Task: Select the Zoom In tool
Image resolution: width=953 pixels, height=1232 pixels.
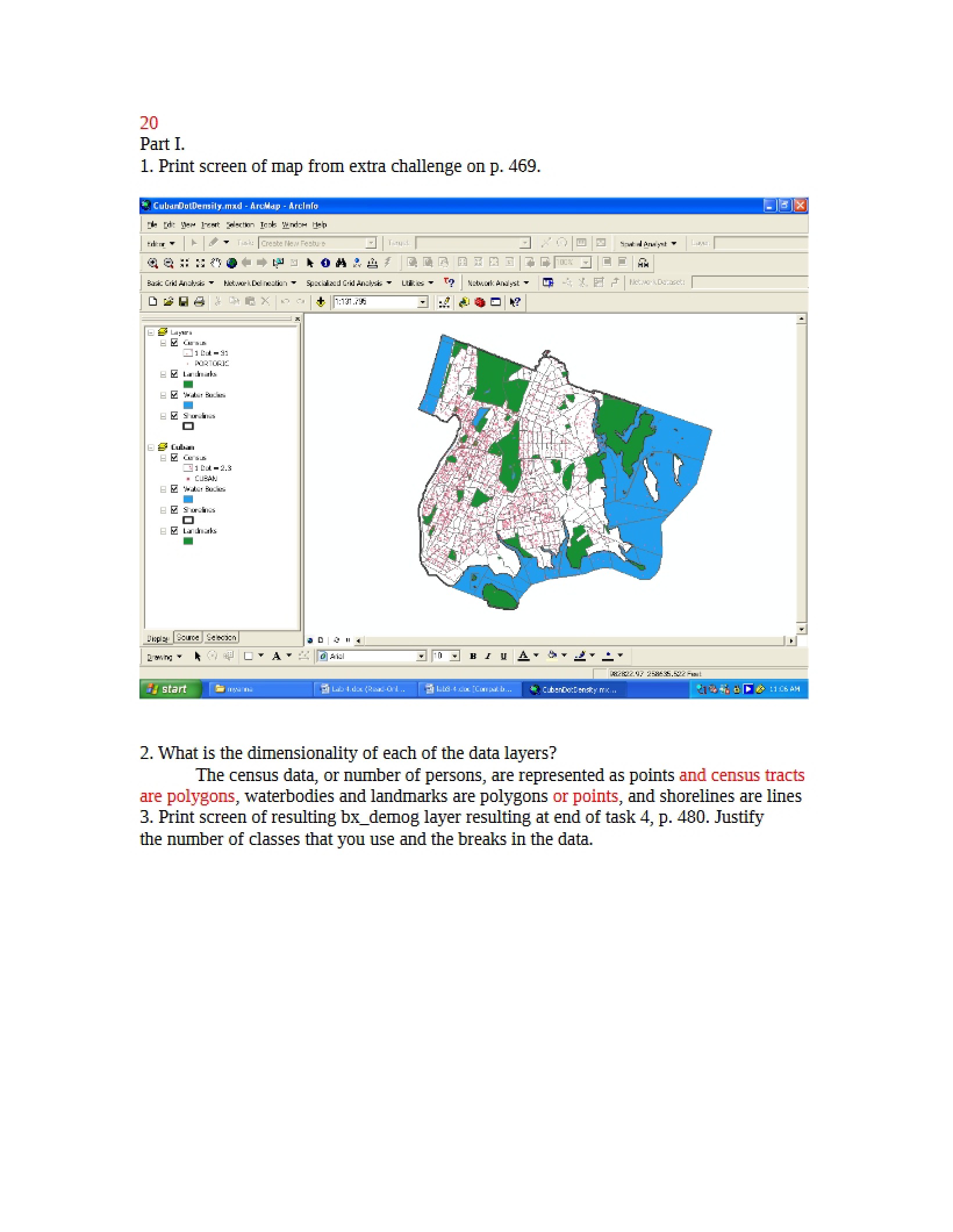Action: [x=153, y=263]
